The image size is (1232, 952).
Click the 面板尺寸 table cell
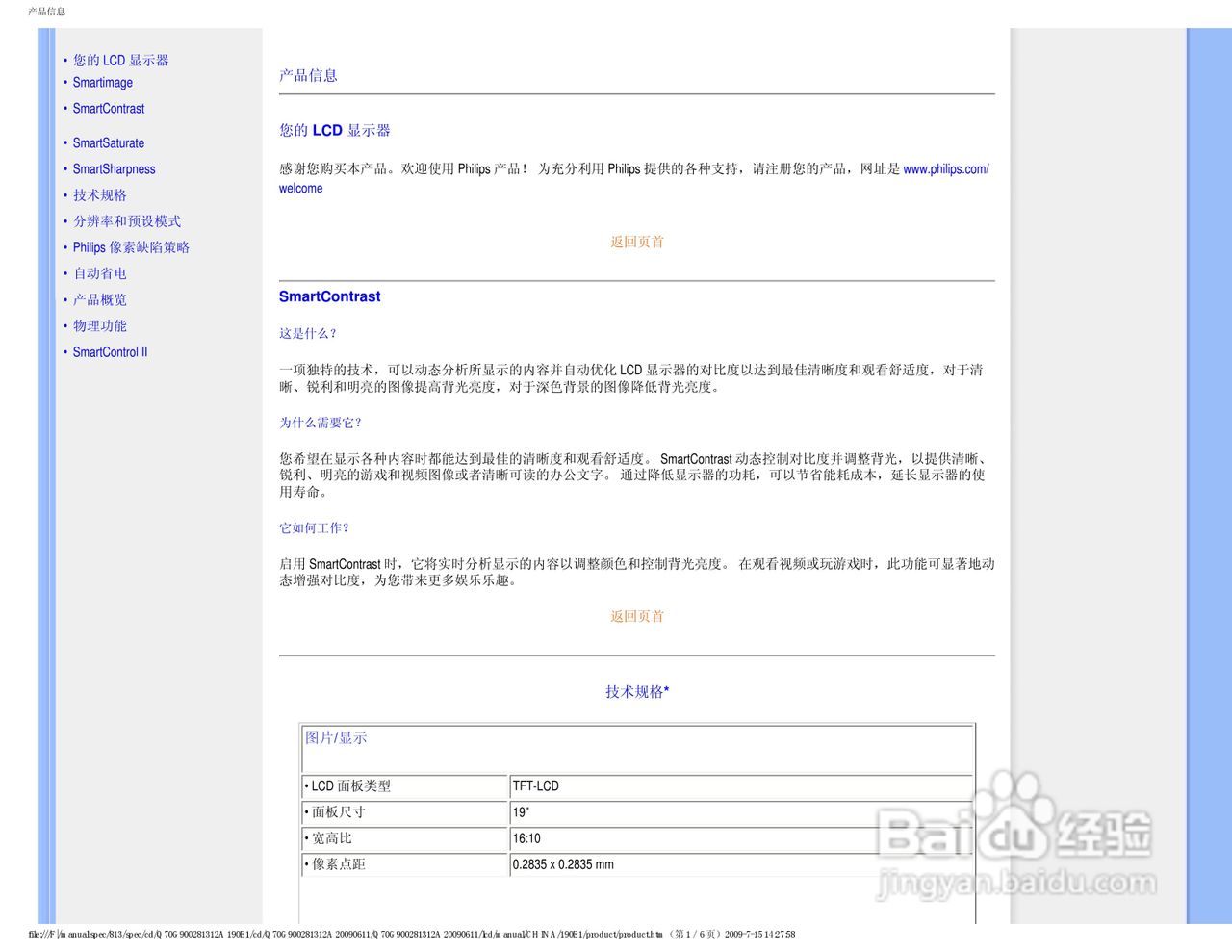(405, 812)
